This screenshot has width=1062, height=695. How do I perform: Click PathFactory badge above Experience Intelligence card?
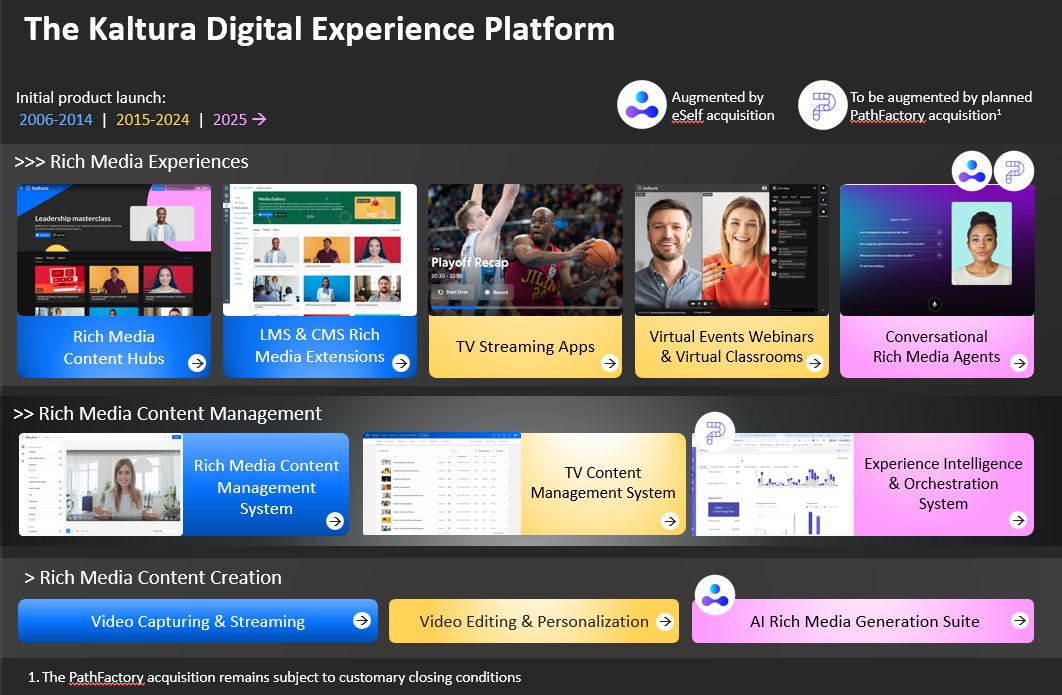point(715,432)
